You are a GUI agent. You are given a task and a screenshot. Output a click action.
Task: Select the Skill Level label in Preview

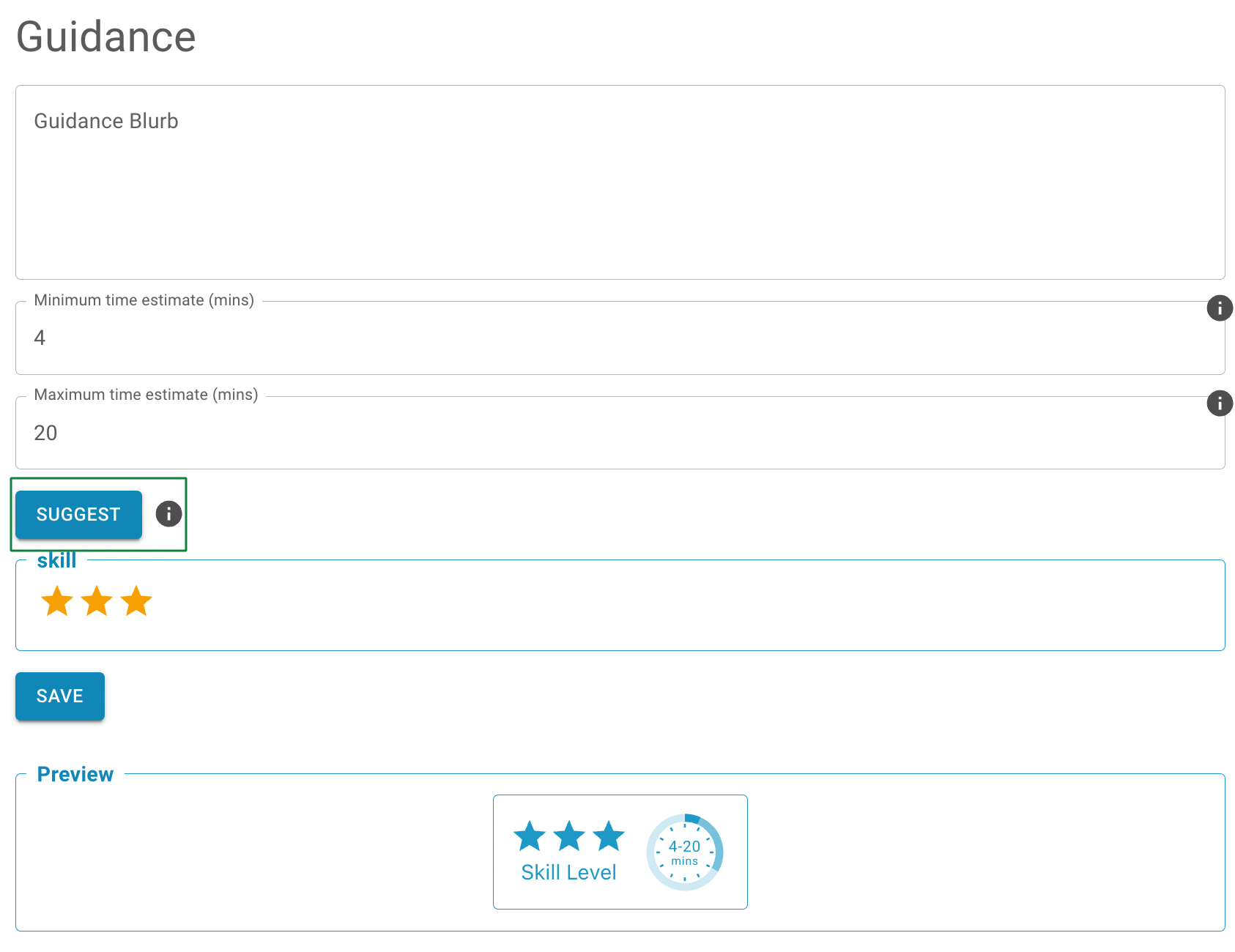(568, 872)
